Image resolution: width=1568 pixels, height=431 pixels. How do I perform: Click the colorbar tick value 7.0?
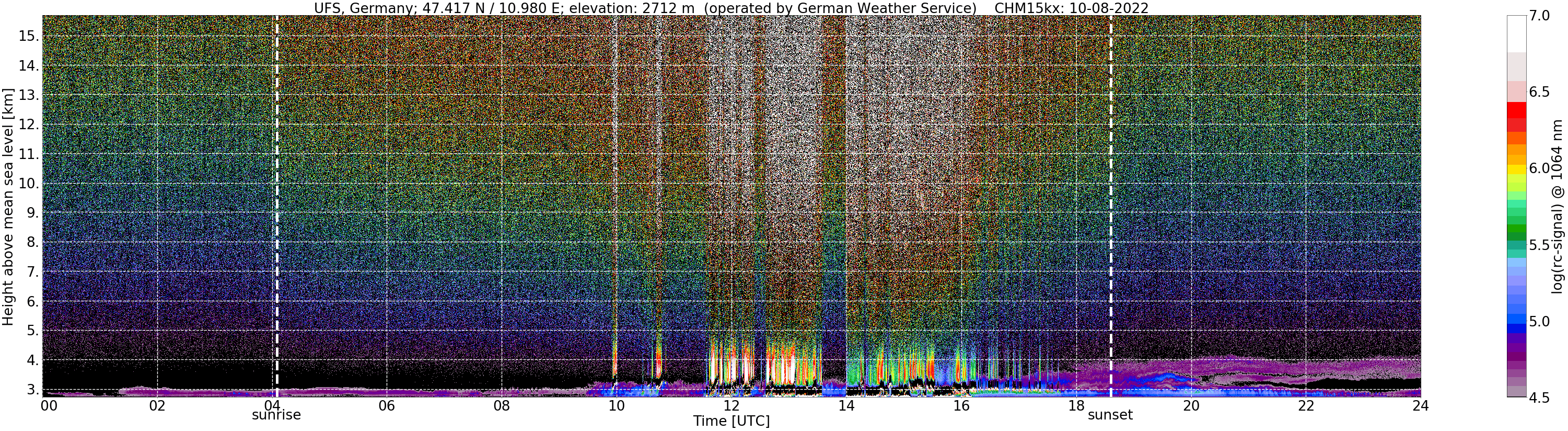[1539, 16]
